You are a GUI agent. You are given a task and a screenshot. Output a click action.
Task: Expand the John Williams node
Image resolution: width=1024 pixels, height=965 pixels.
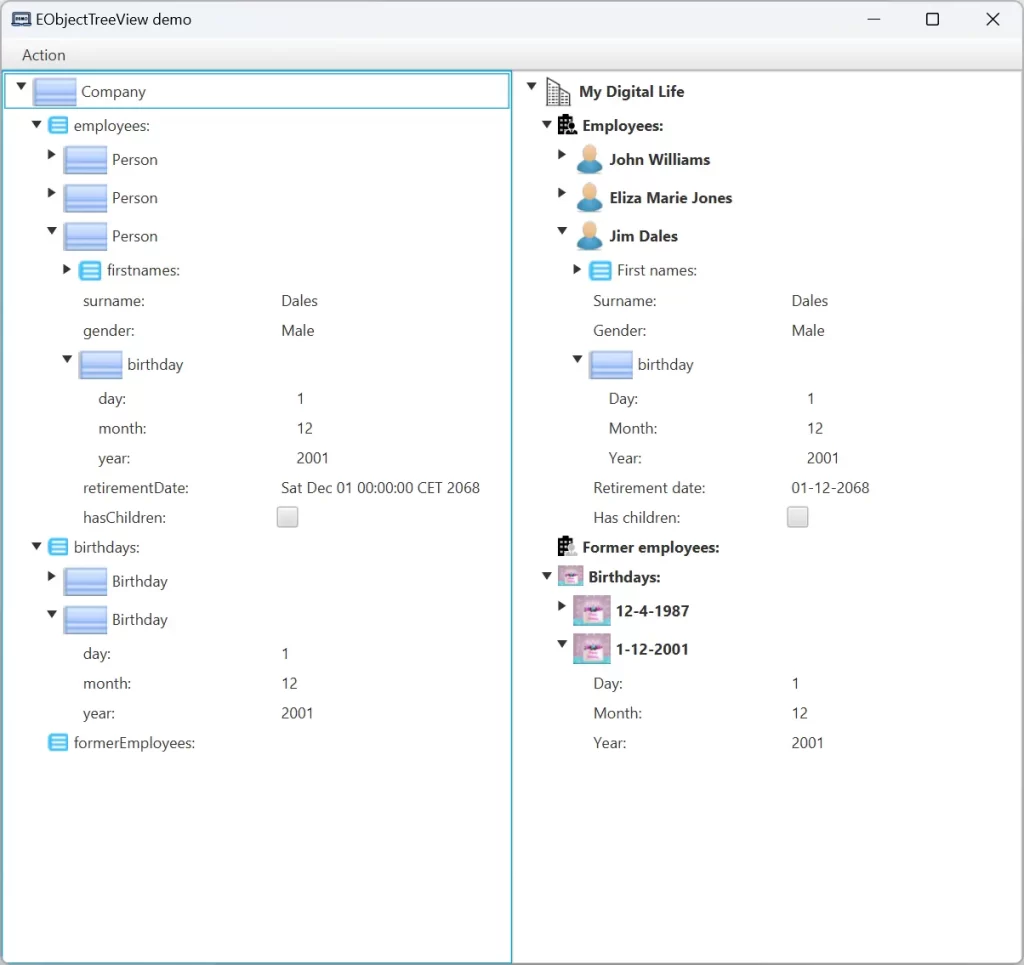coord(562,154)
